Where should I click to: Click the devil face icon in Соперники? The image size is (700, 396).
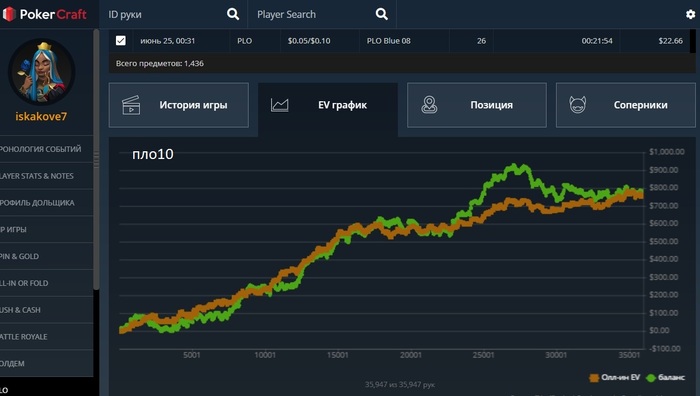tap(577, 105)
